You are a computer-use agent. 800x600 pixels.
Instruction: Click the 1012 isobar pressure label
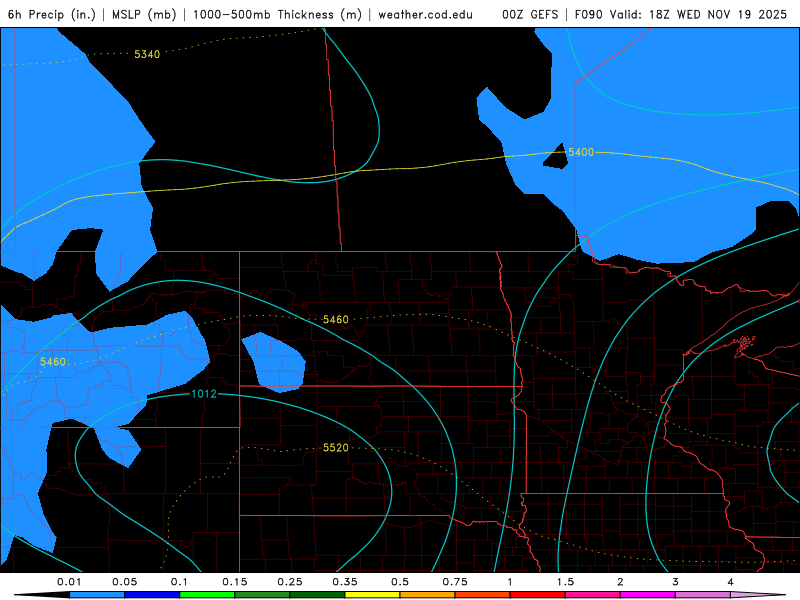coord(204,394)
